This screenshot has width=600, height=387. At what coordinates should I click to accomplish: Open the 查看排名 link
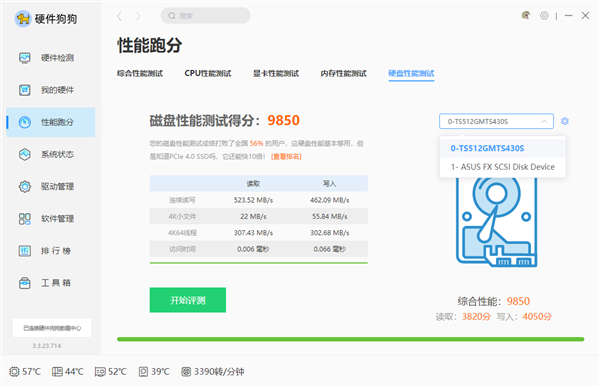(286, 157)
